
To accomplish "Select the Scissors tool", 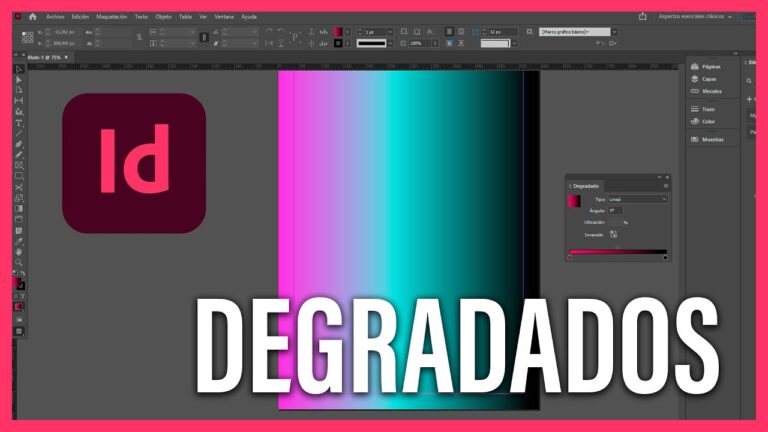I will coord(19,187).
